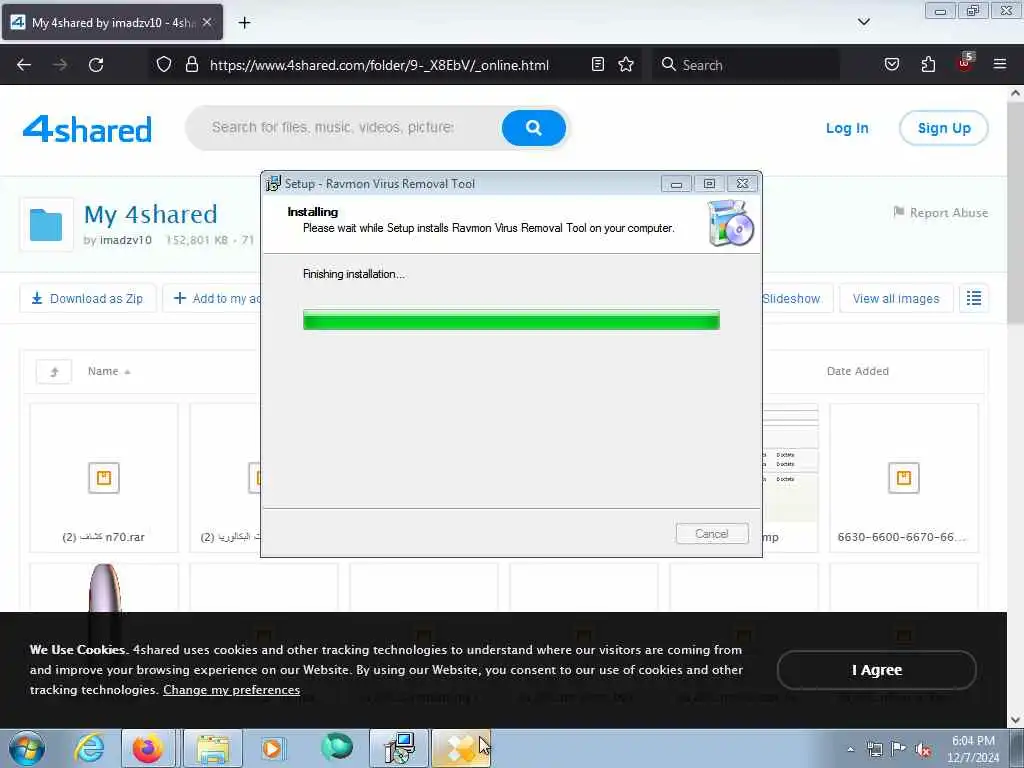Click the Firefox Search box
1024x768 pixels.
[x=746, y=65]
